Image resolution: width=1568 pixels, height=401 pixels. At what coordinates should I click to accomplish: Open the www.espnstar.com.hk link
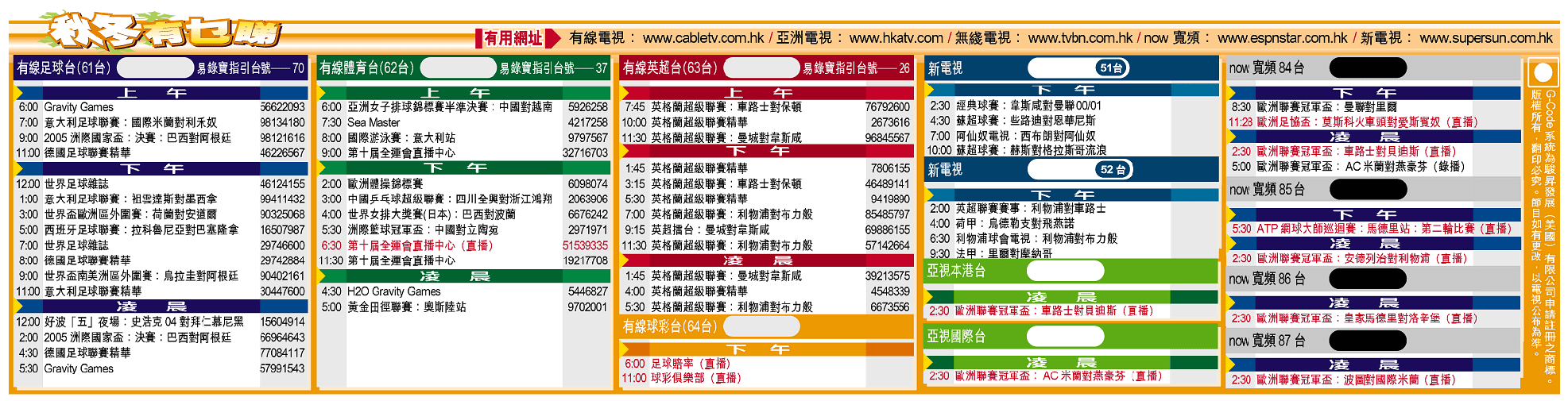point(1282,38)
